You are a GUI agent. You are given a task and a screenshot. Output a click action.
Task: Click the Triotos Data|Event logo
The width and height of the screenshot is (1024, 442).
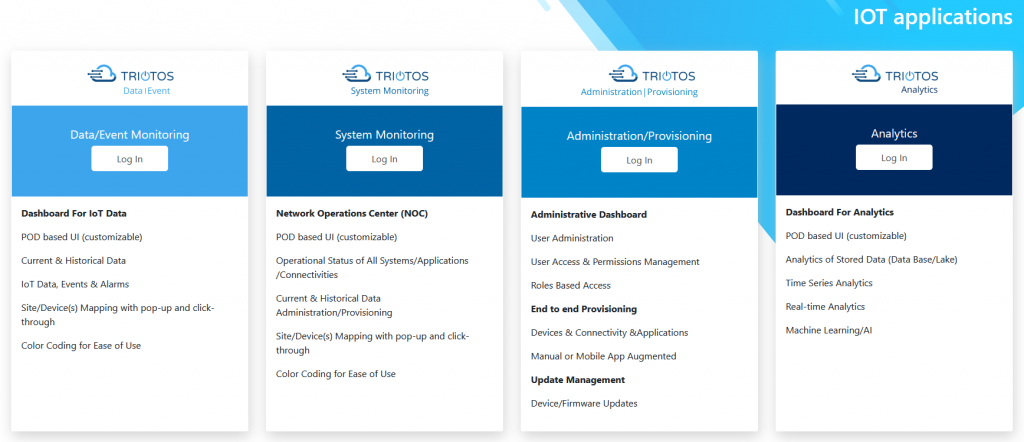pos(131,80)
